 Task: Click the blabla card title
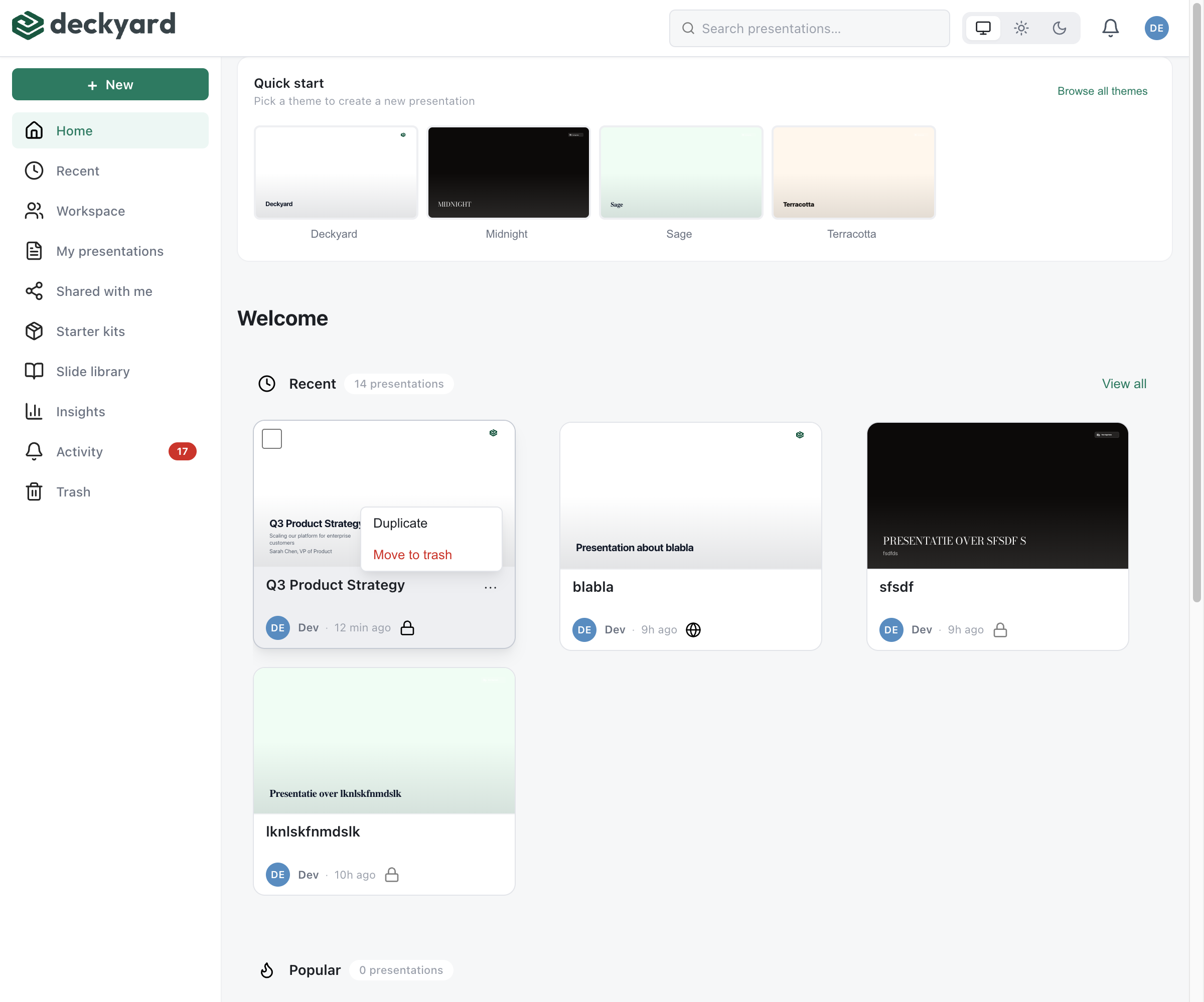593,587
